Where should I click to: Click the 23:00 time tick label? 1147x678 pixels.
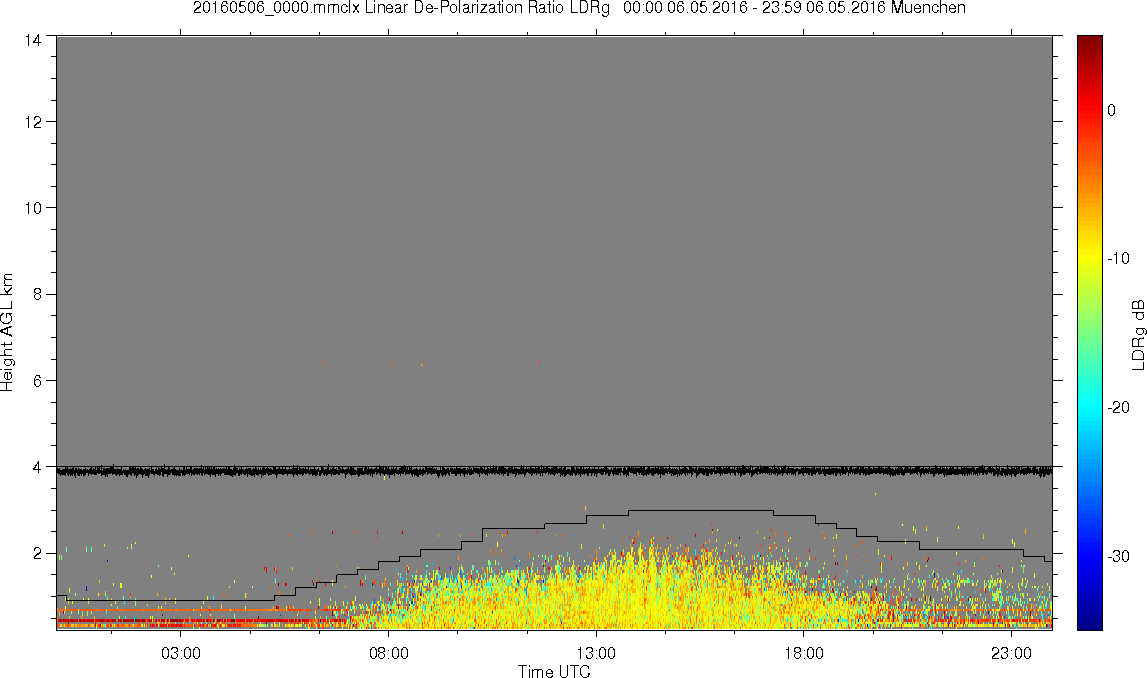coord(1012,653)
